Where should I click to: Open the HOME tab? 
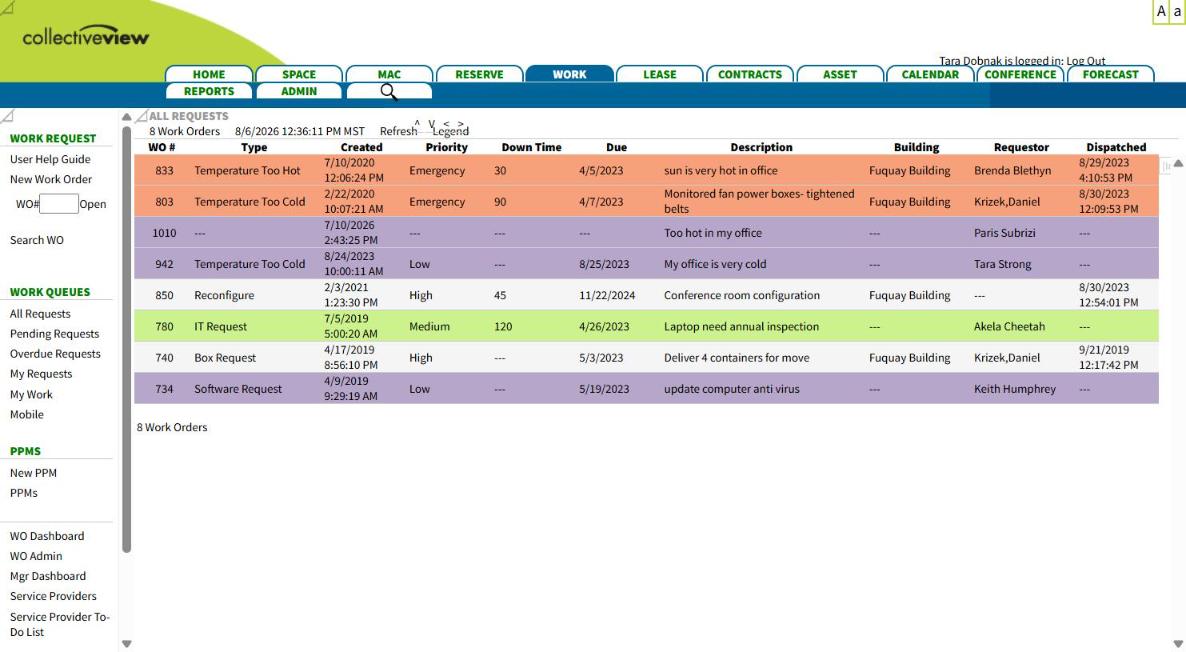(209, 74)
